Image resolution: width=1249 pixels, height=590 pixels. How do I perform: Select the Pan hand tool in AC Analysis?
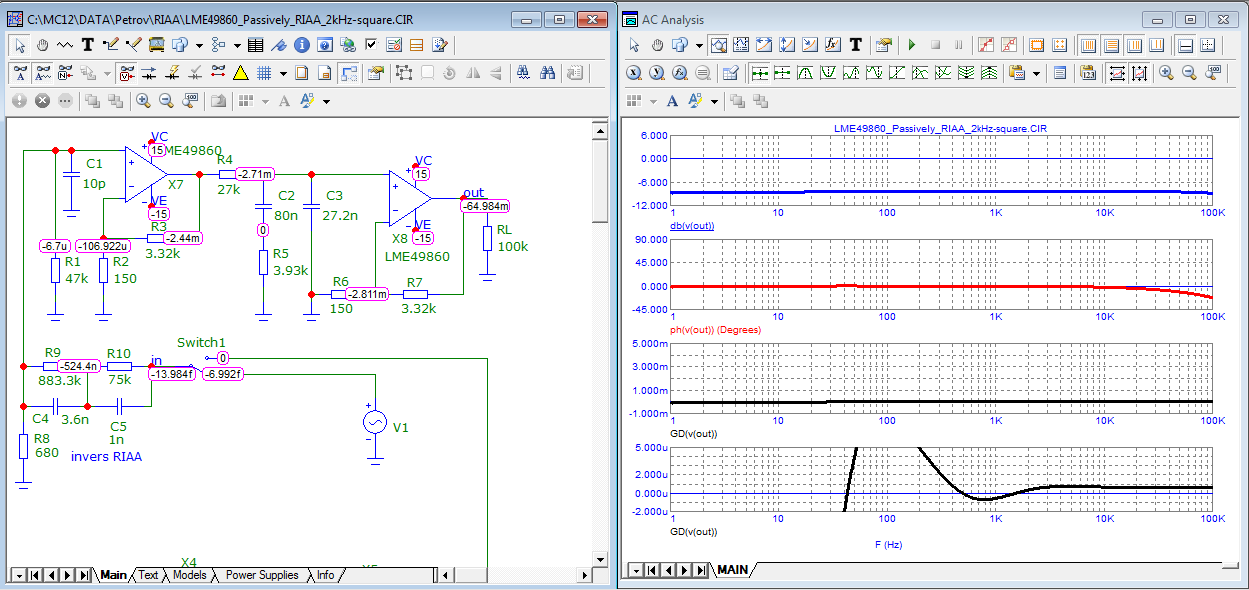pyautogui.click(x=657, y=45)
